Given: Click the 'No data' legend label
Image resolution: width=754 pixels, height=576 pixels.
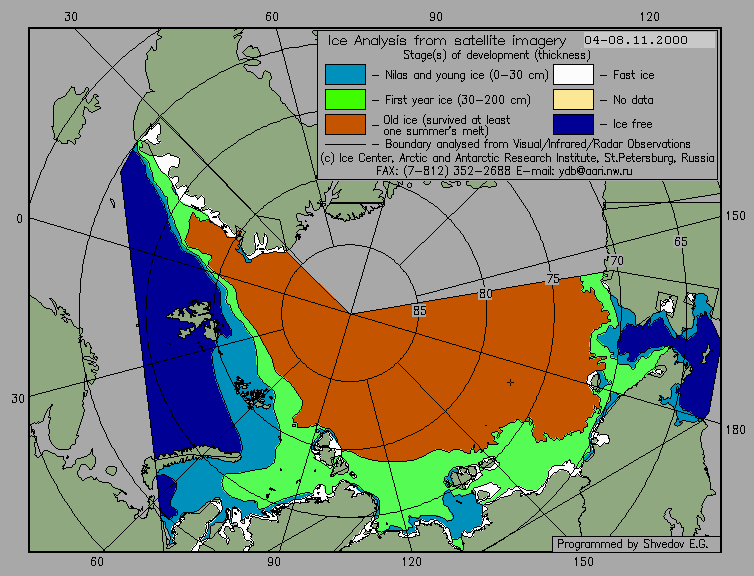Looking at the screenshot, I should (633, 100).
